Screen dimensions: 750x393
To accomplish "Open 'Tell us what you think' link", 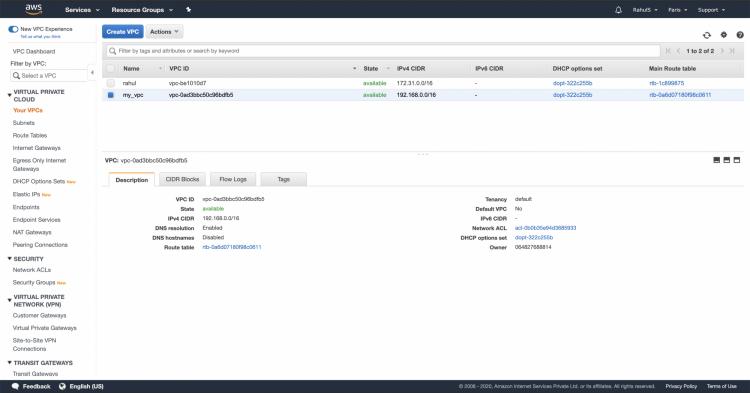I will pyautogui.click(x=40, y=36).
